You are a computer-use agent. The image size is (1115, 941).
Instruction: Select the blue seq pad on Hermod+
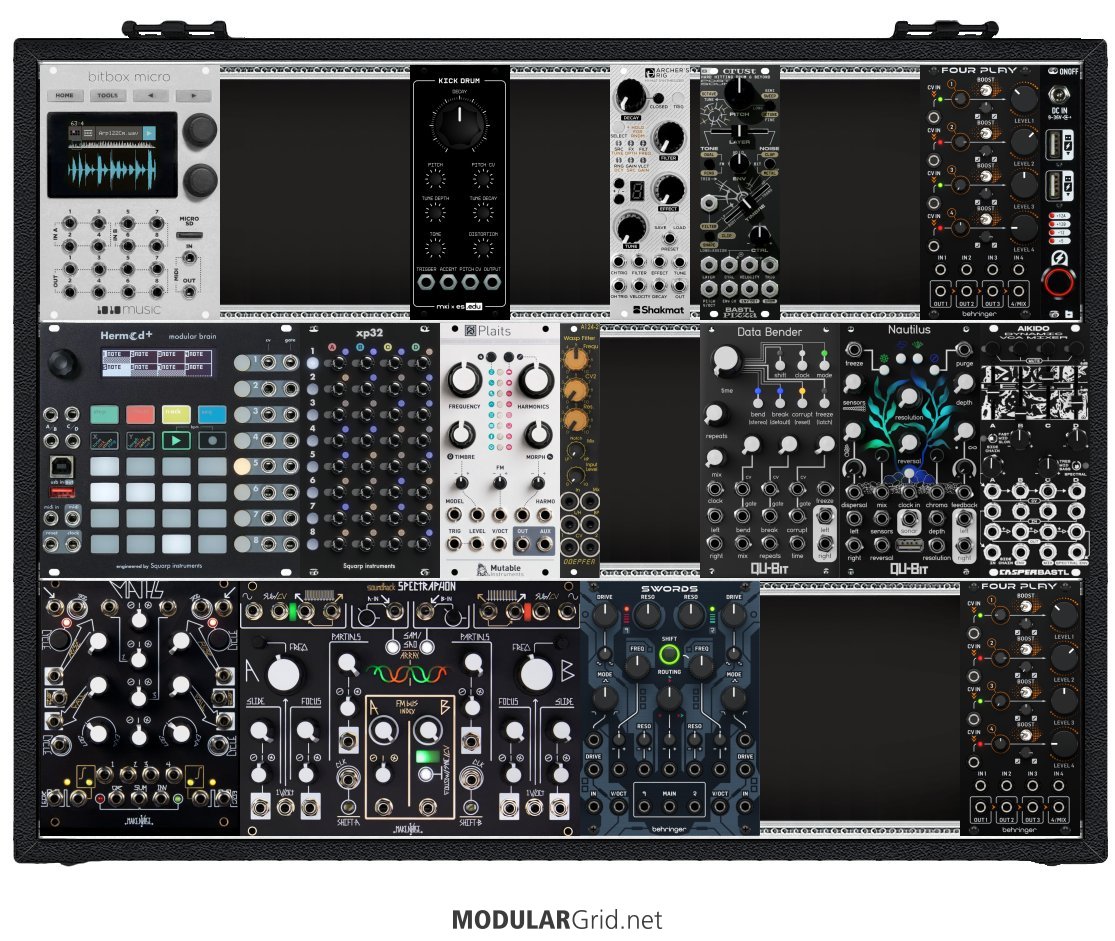coord(212,414)
